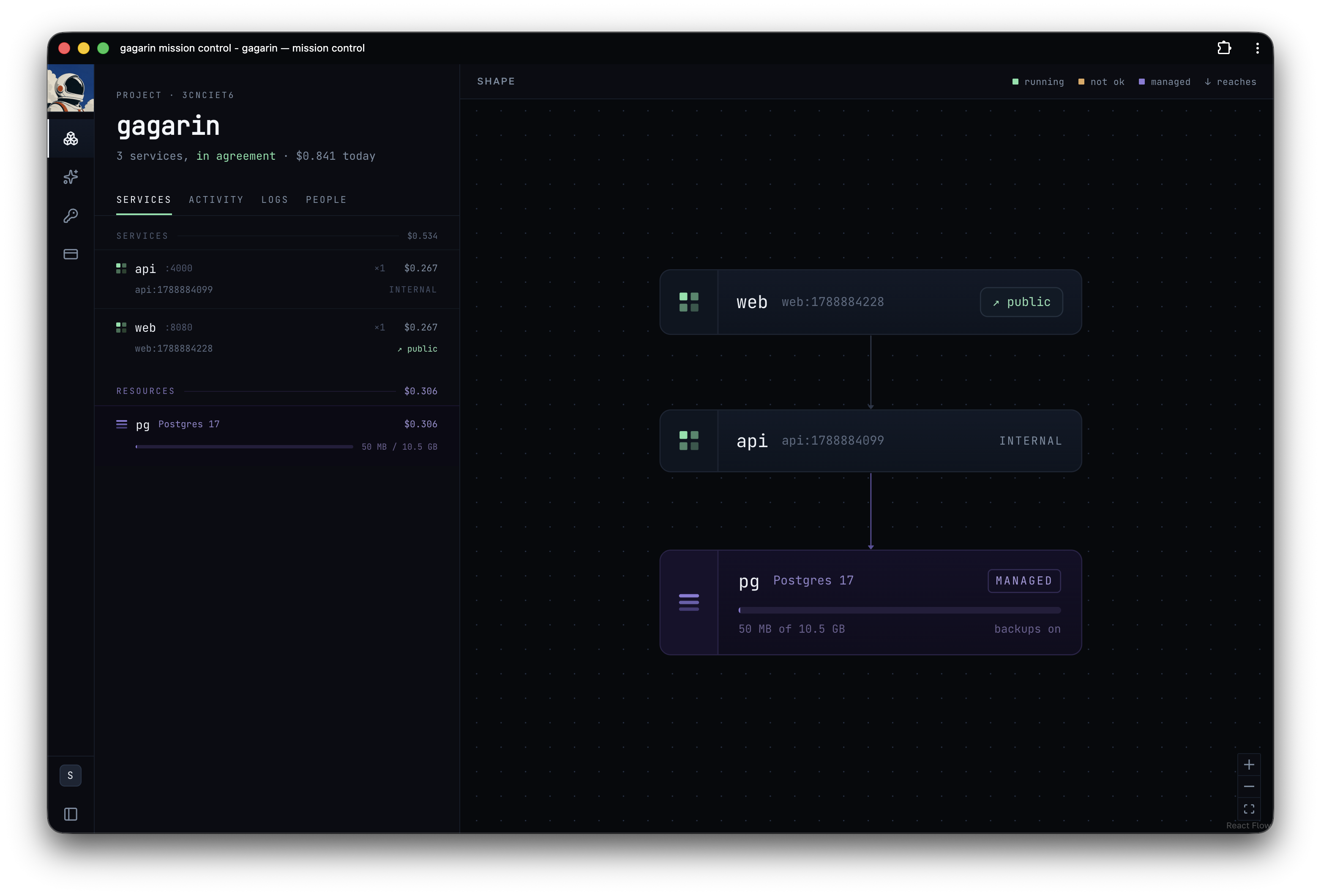Open the extensions puzzle icon in title bar
The width and height of the screenshot is (1321, 896).
[x=1224, y=48]
